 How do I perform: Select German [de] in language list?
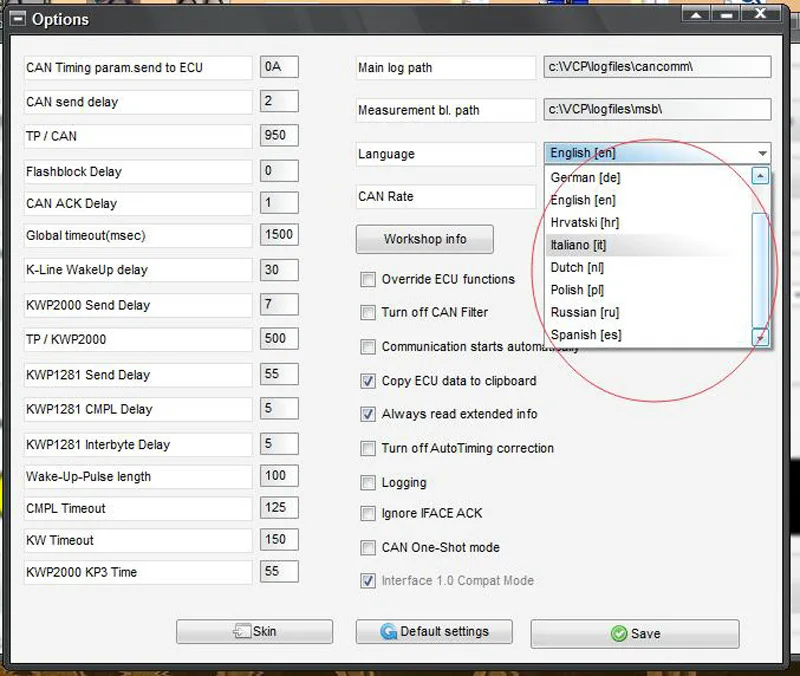[648, 178]
